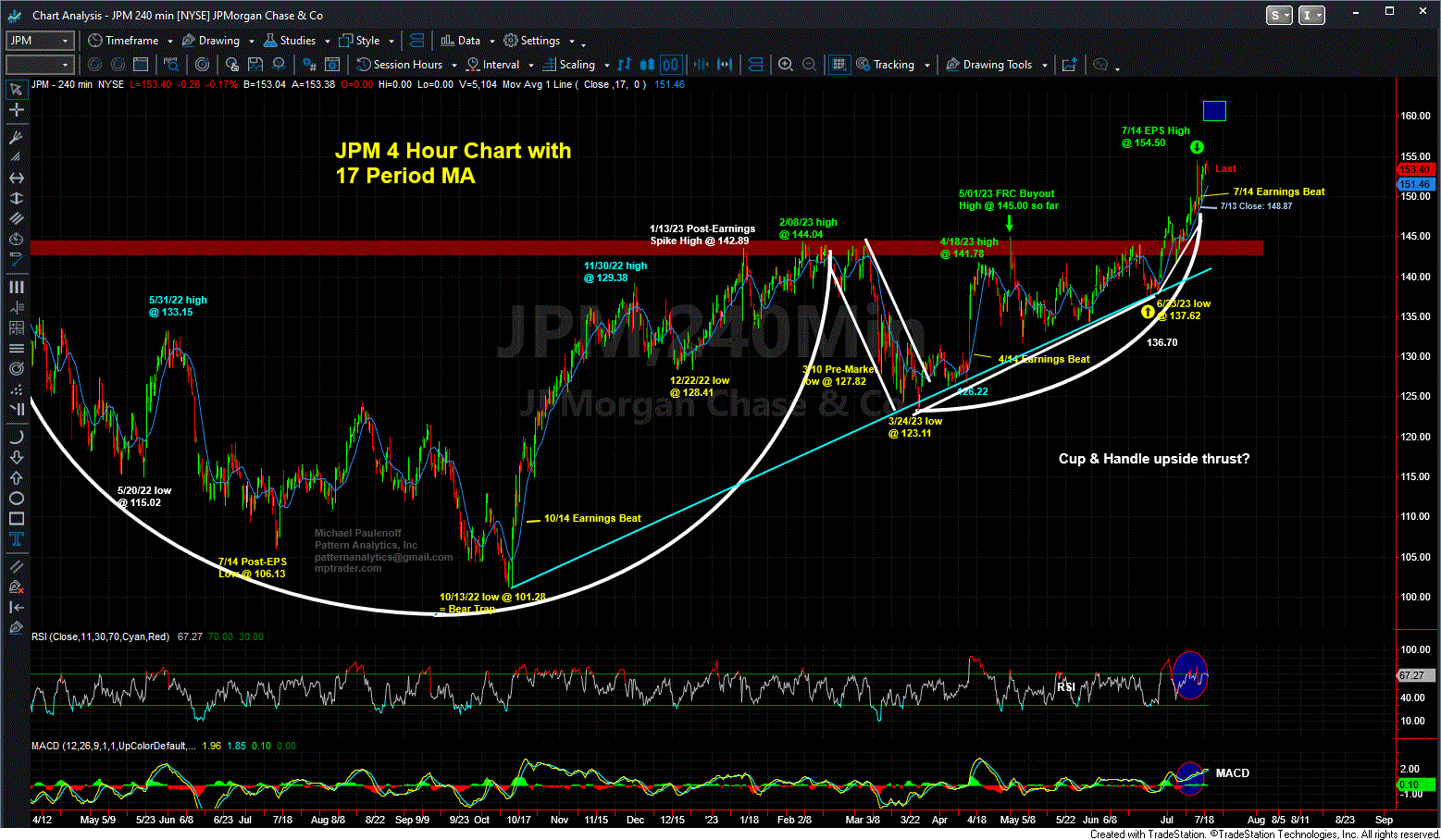1441x840 pixels.
Task: Open the Data menu
Action: point(460,41)
